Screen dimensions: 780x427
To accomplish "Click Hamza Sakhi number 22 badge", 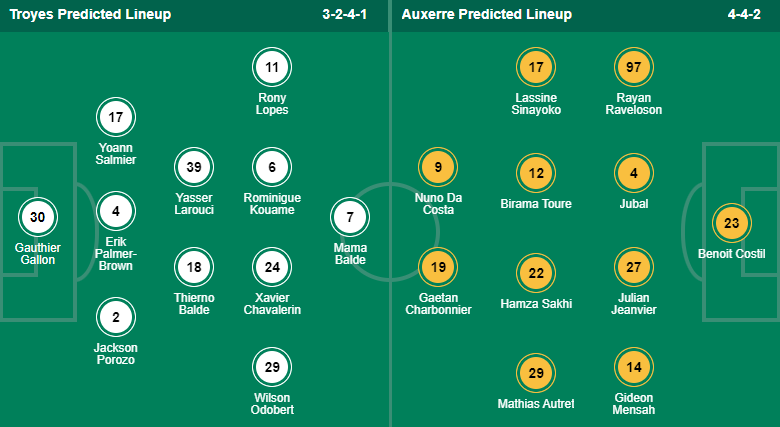I will click(x=536, y=273).
